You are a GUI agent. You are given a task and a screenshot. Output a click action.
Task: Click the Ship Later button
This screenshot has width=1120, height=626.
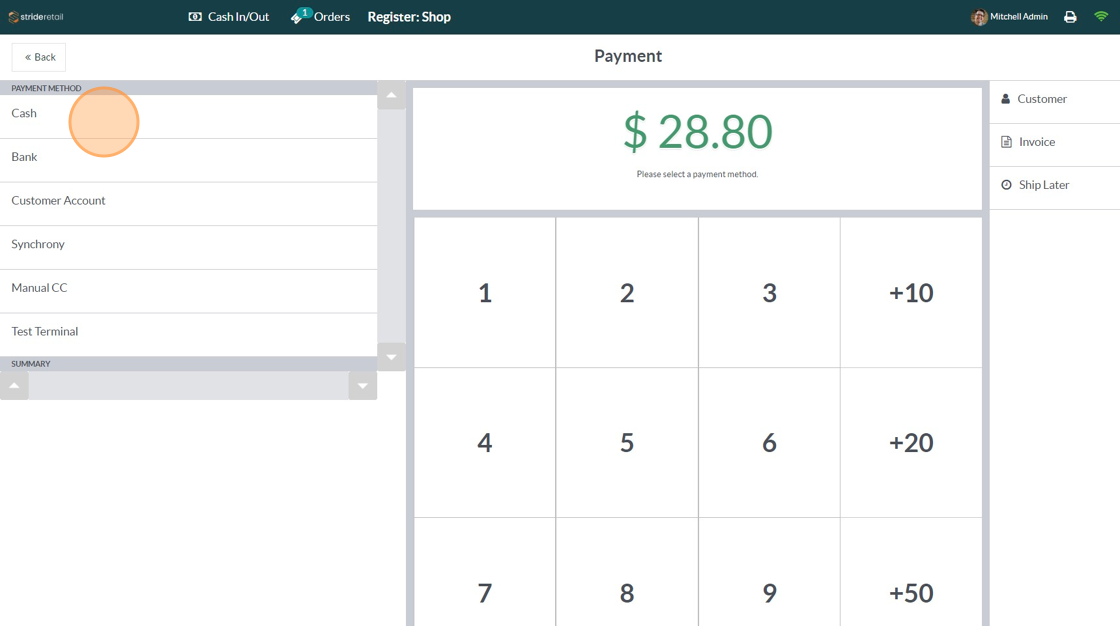(x=1055, y=188)
